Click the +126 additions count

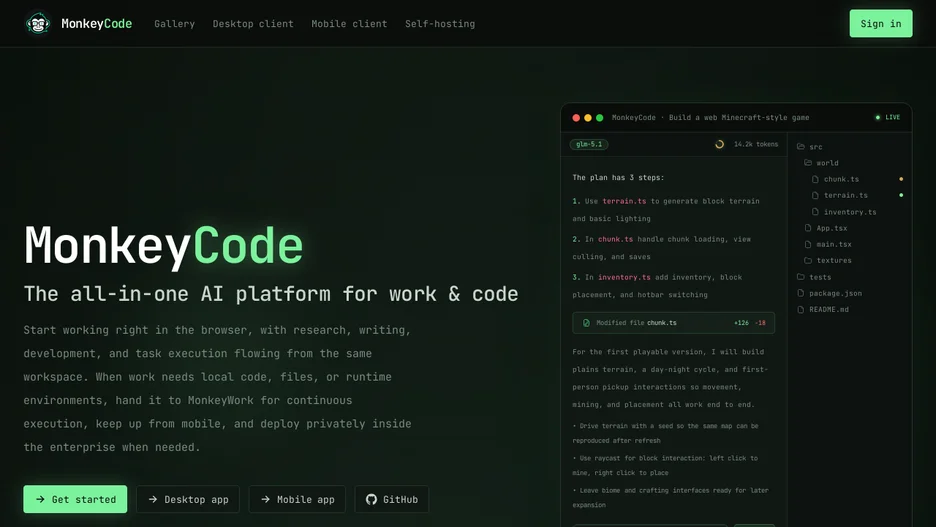pos(741,323)
